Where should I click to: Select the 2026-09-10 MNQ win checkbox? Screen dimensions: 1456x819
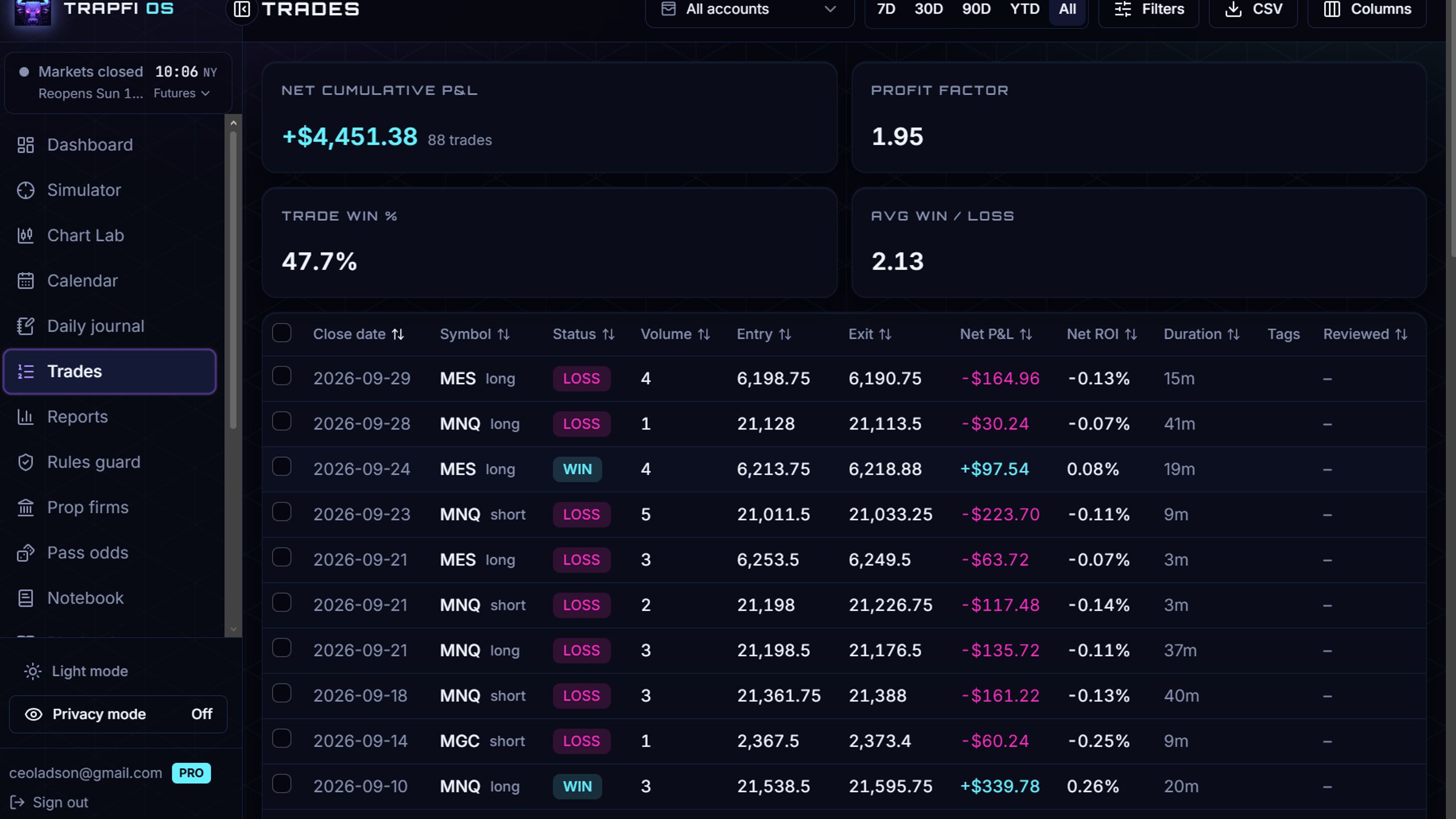pyautogui.click(x=282, y=784)
